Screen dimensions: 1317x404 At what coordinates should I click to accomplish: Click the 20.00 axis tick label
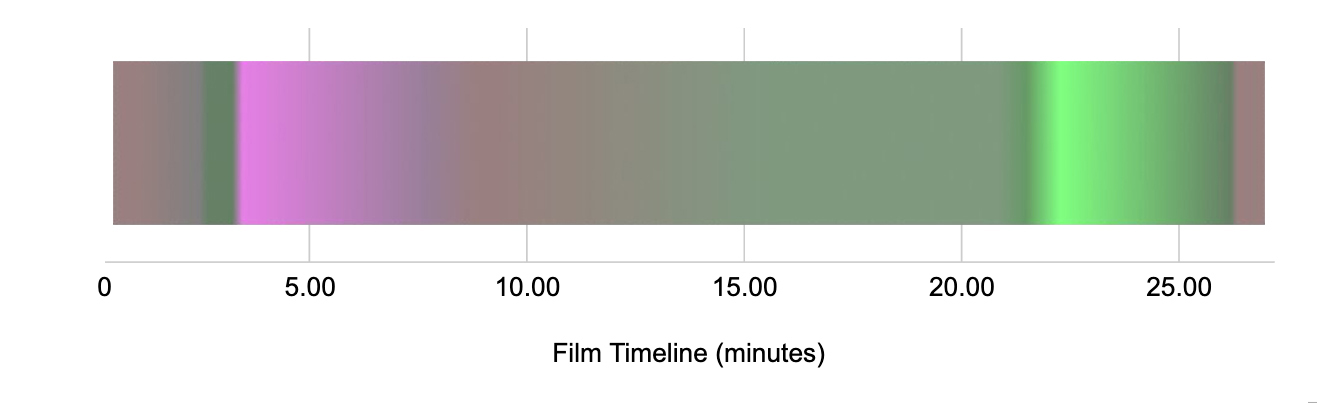pos(961,289)
